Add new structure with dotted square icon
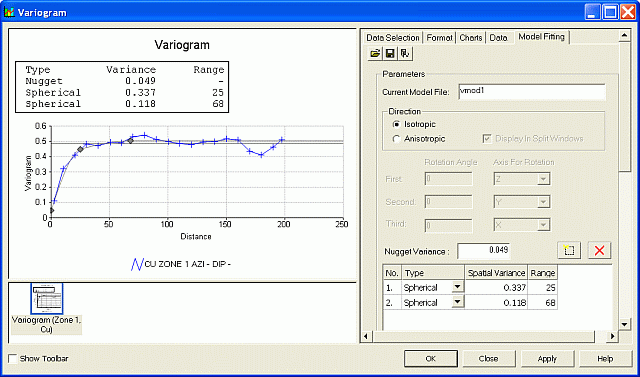 (x=569, y=250)
